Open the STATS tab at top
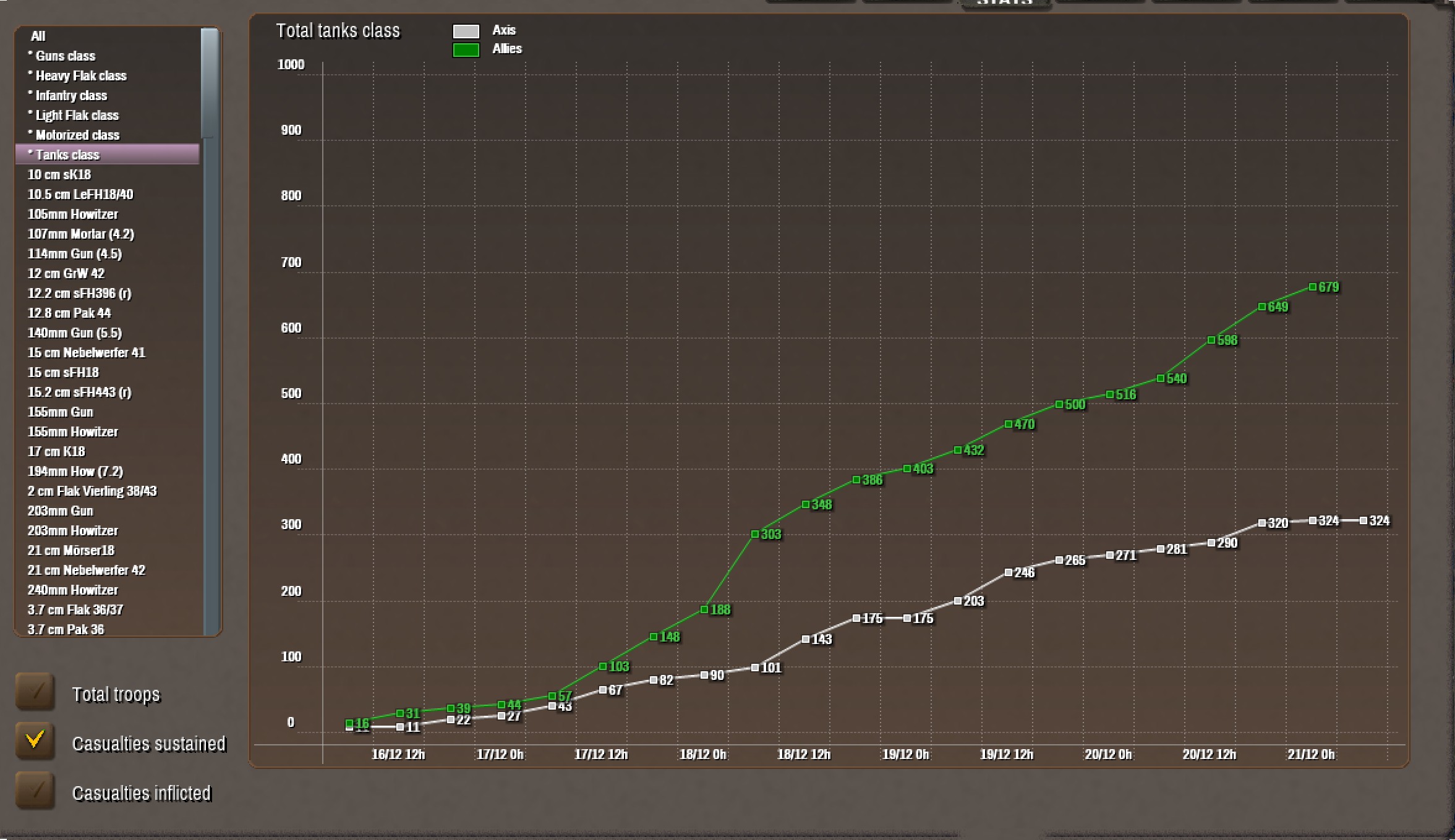 tap(1005, 3)
